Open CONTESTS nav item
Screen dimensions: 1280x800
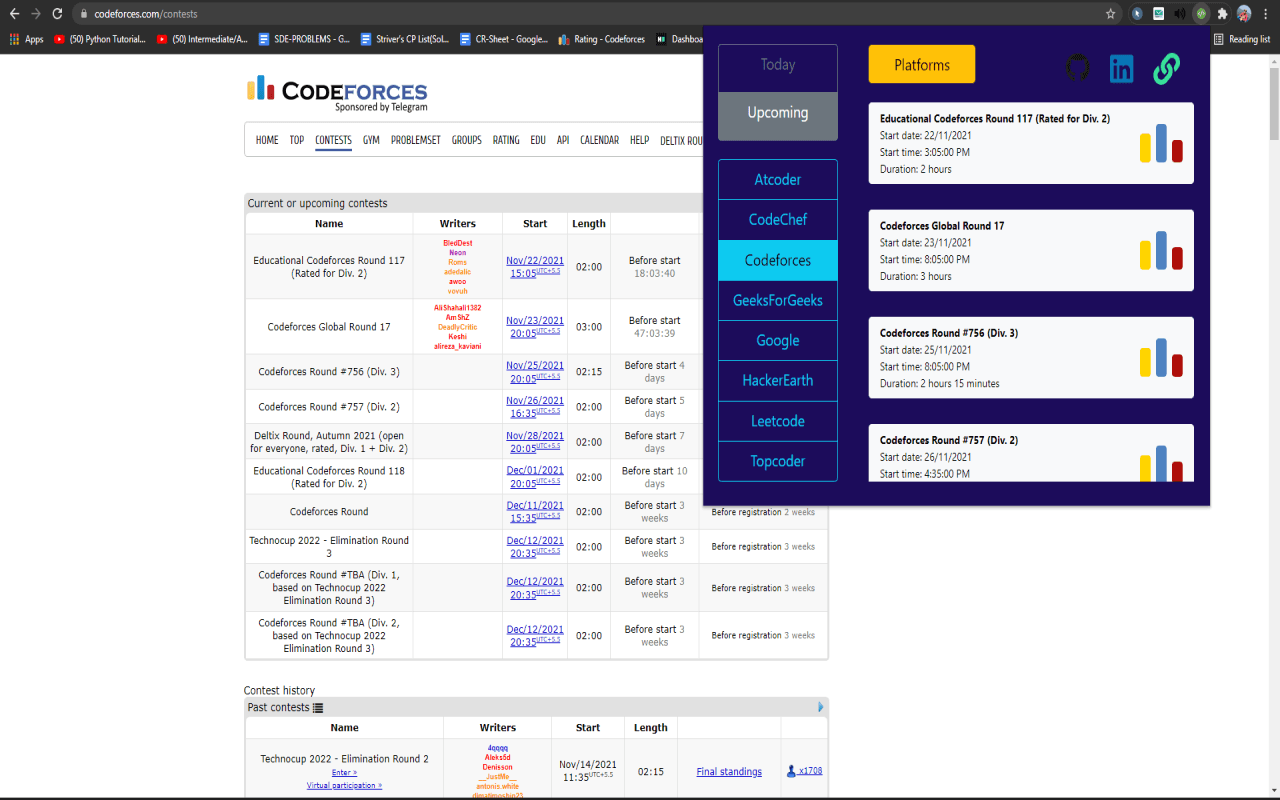333,140
